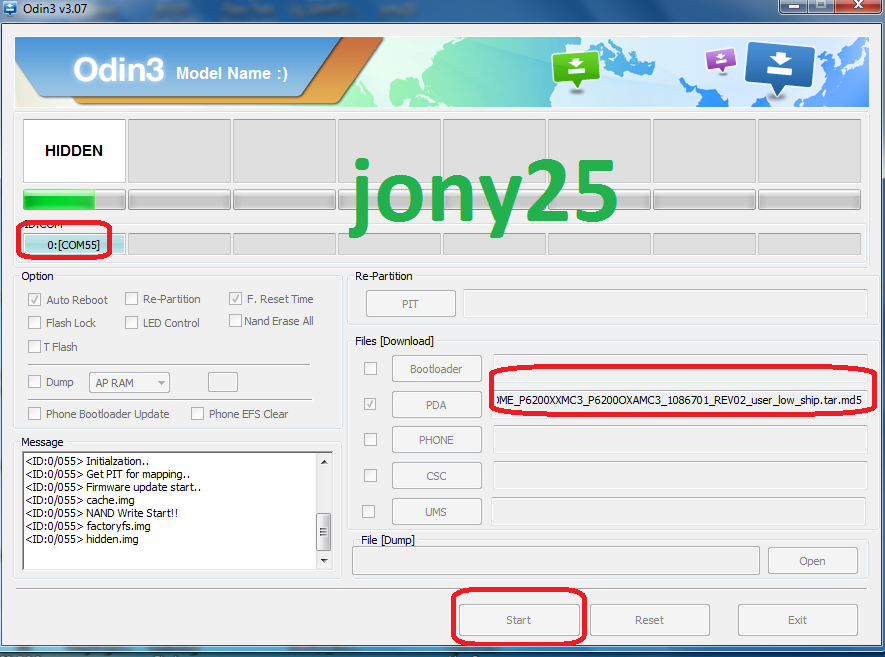Click the "cache.img" log line
Image resolution: width=885 pixels, height=657 pixels.
click(x=80, y=500)
